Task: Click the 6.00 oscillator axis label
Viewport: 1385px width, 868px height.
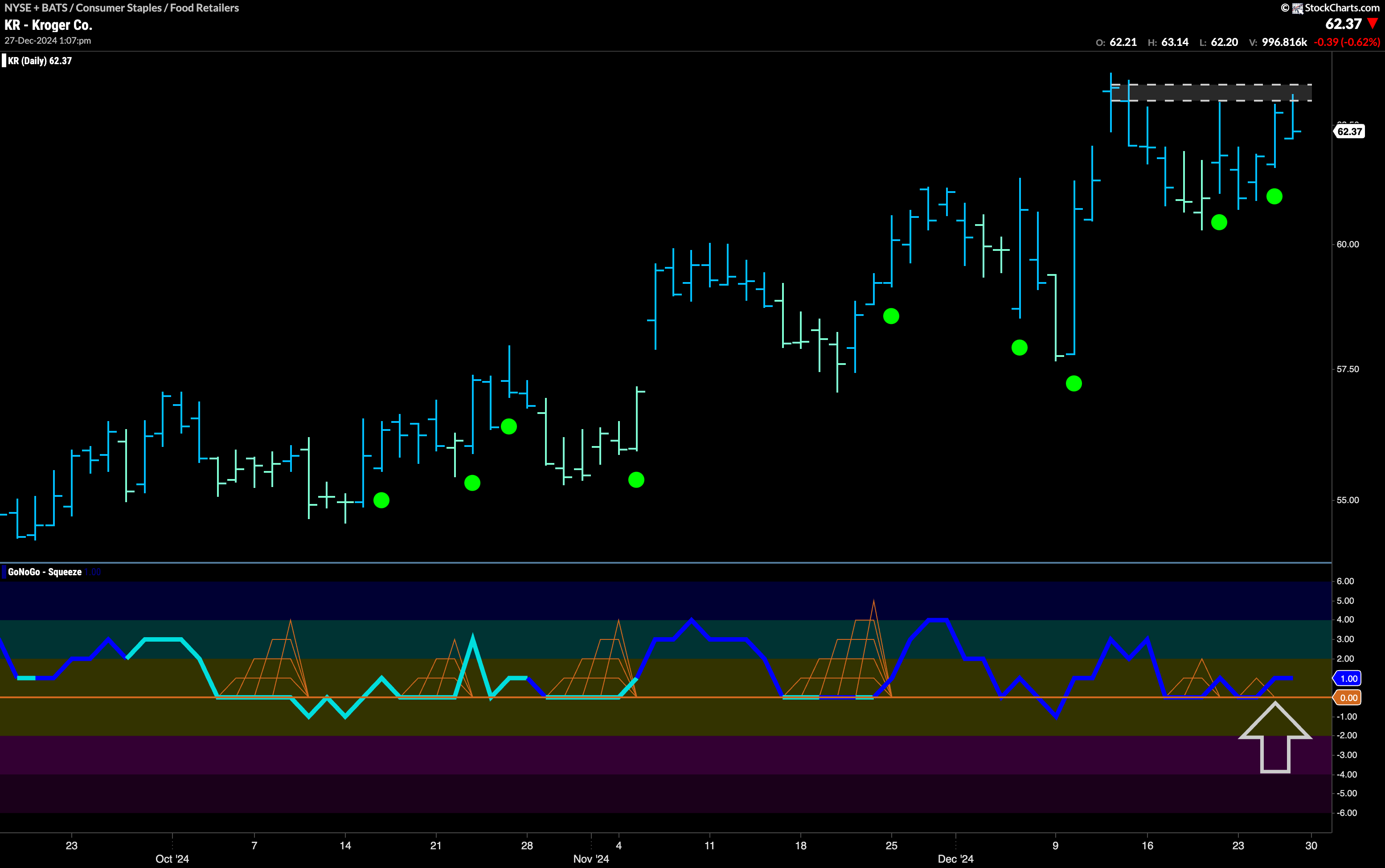Action: click(x=1345, y=581)
